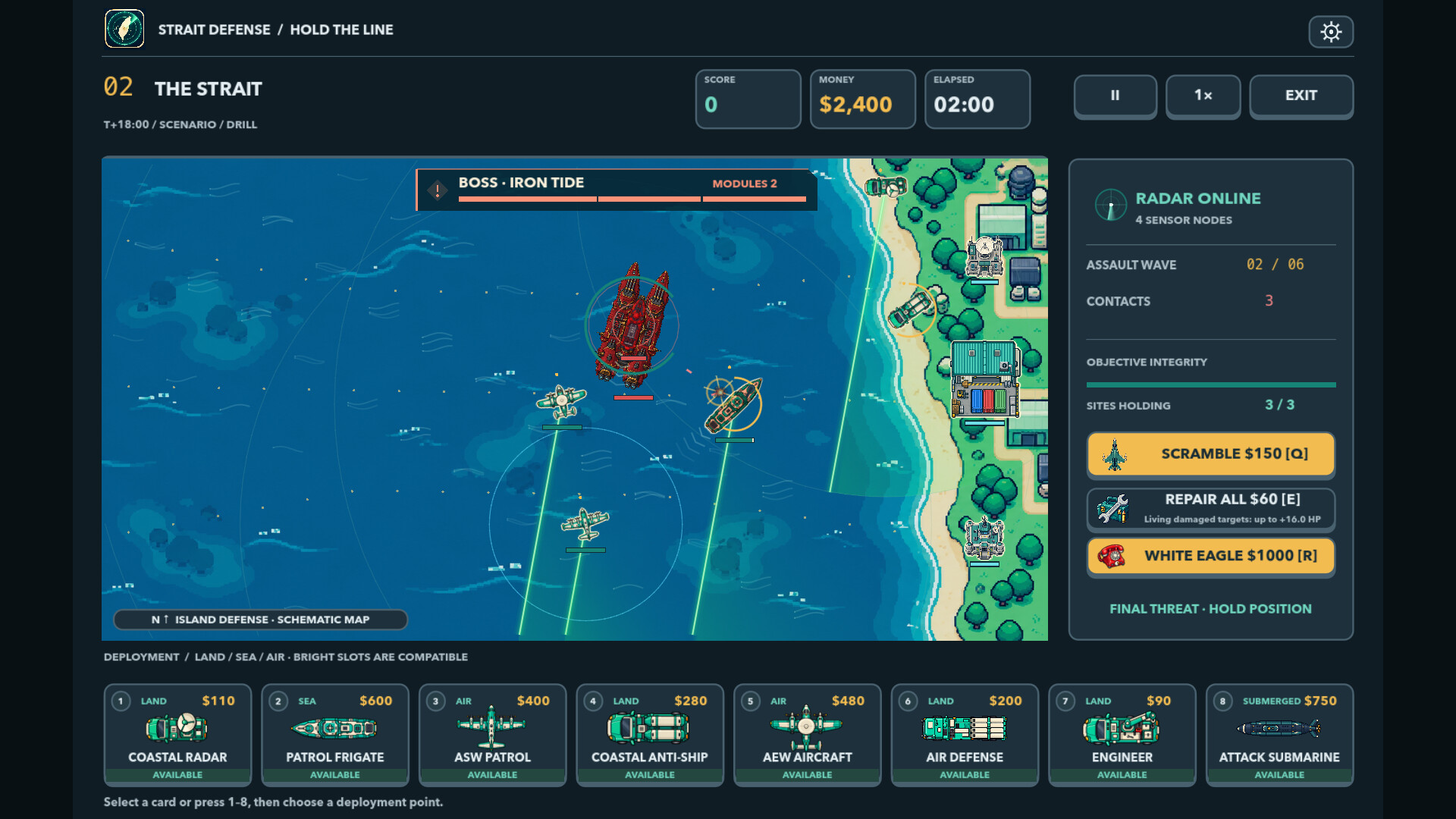Click the Score value box
The width and height of the screenshot is (1456, 819).
748,99
